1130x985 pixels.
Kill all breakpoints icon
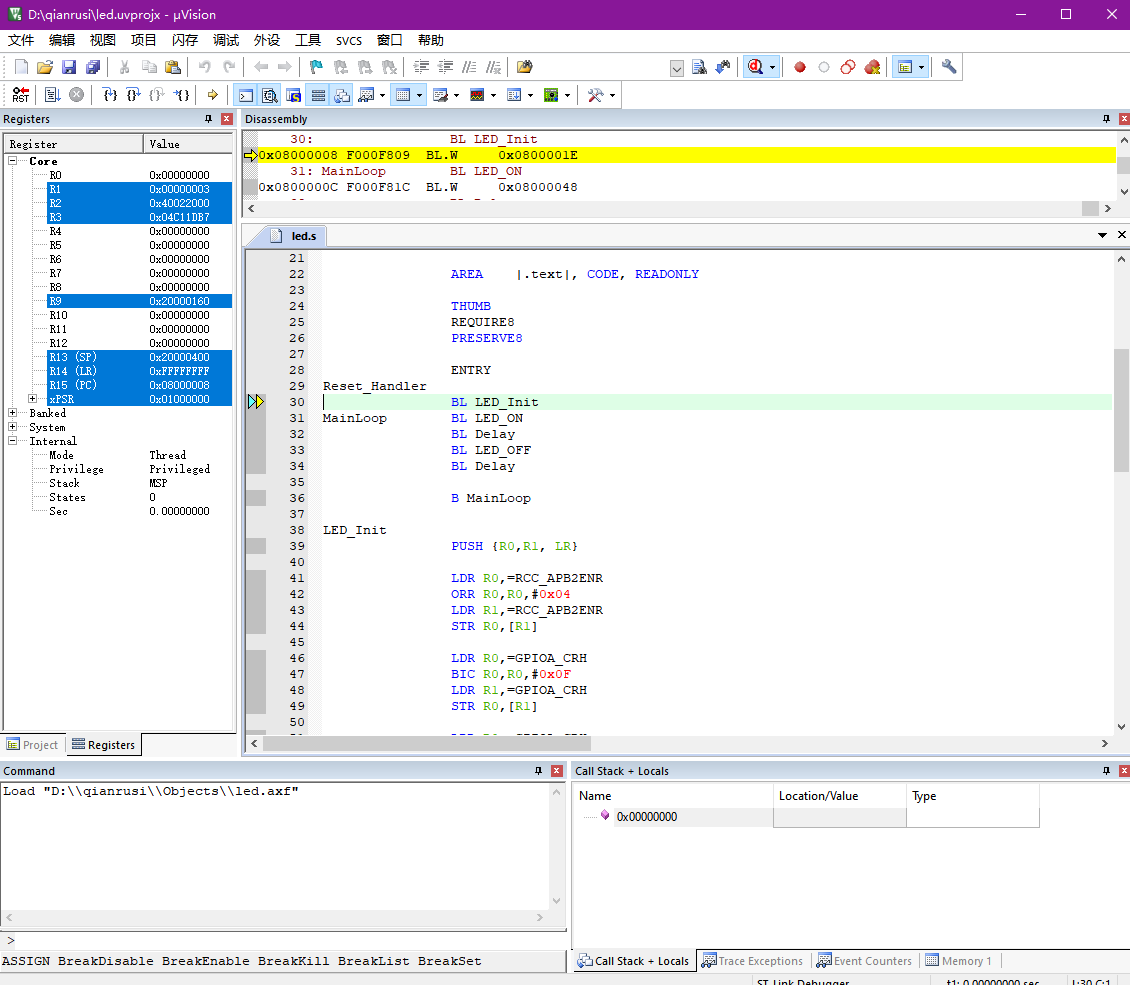point(872,67)
